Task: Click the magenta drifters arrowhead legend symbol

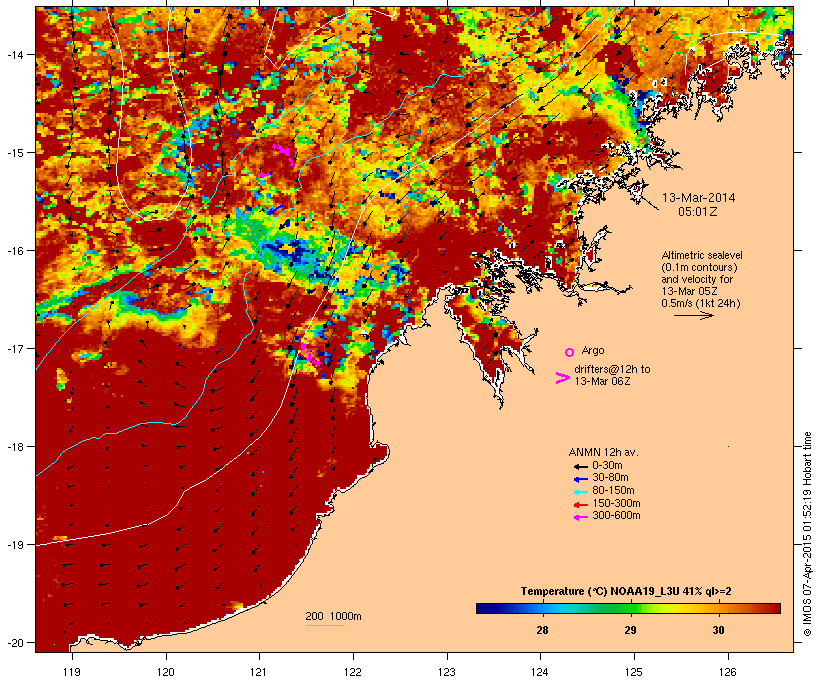Action: pos(563,378)
